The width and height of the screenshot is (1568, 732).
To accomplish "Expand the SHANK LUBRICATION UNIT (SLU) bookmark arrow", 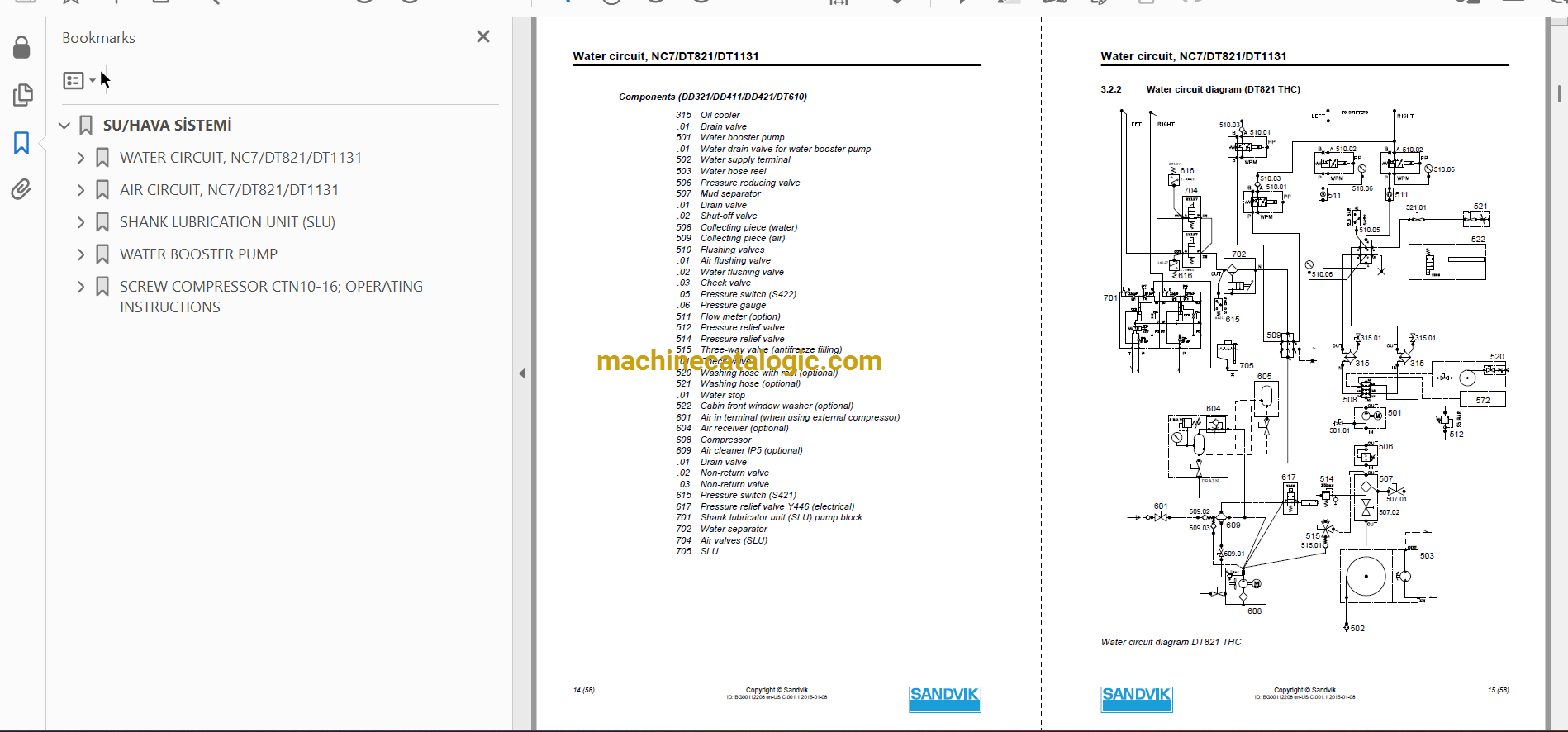I will click(81, 222).
